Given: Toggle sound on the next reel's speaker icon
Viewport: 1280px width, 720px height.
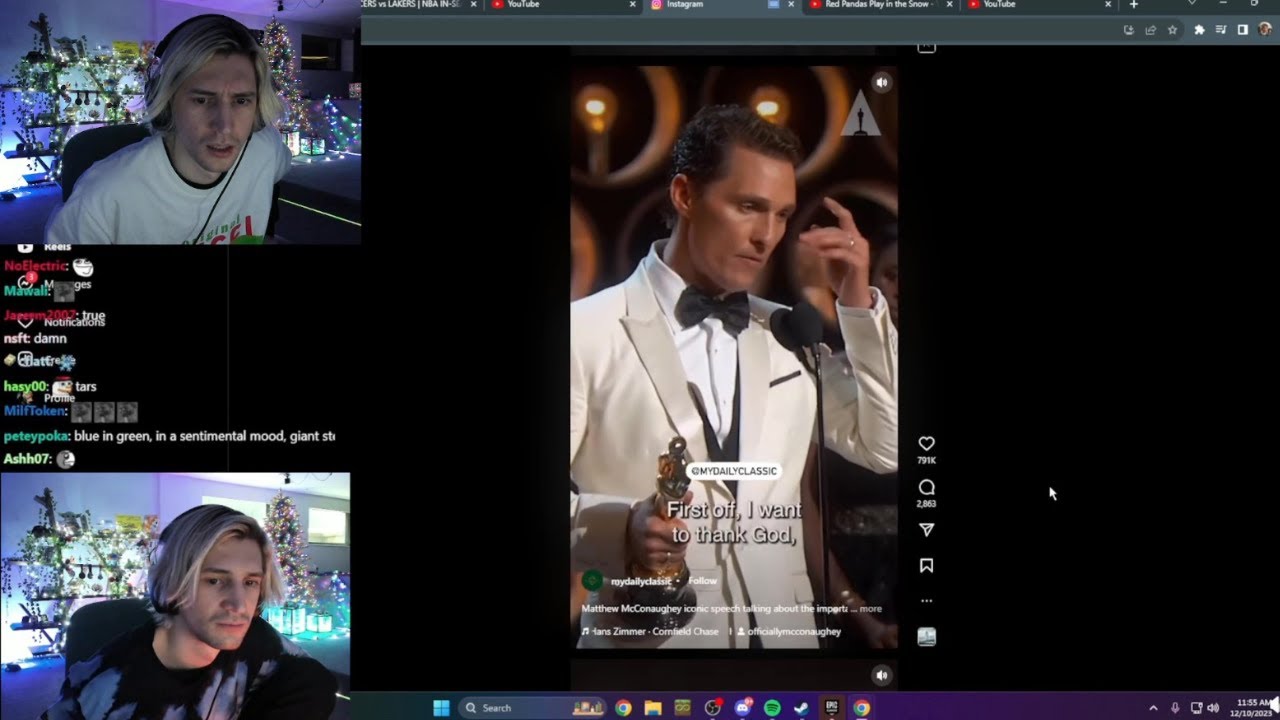Looking at the screenshot, I should (881, 675).
